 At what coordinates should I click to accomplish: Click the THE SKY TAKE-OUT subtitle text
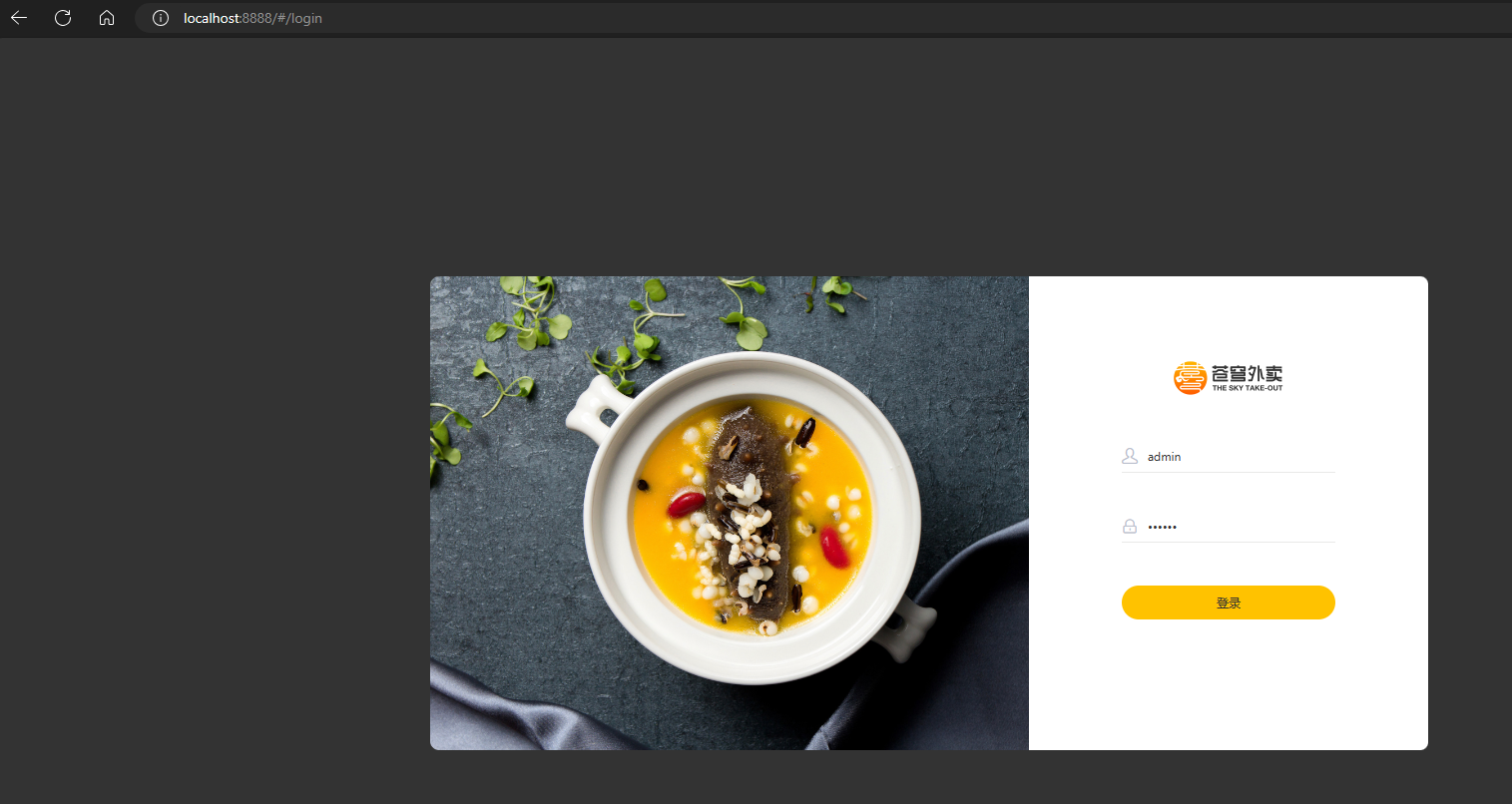[1248, 388]
